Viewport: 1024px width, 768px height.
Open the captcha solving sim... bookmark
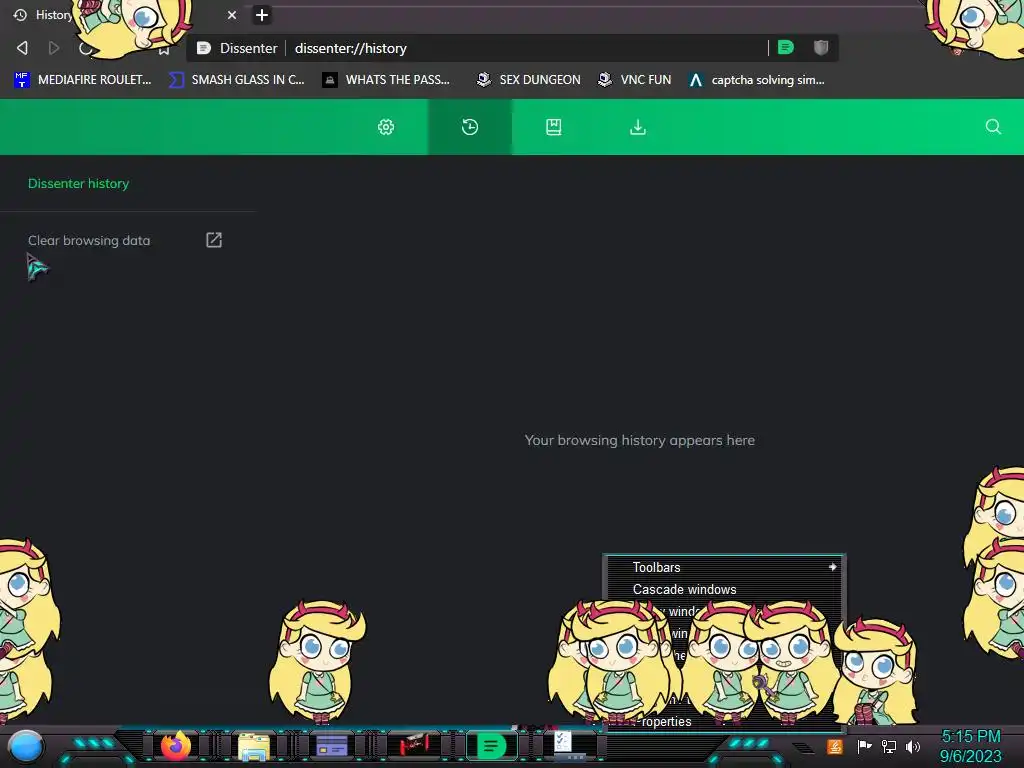757,80
